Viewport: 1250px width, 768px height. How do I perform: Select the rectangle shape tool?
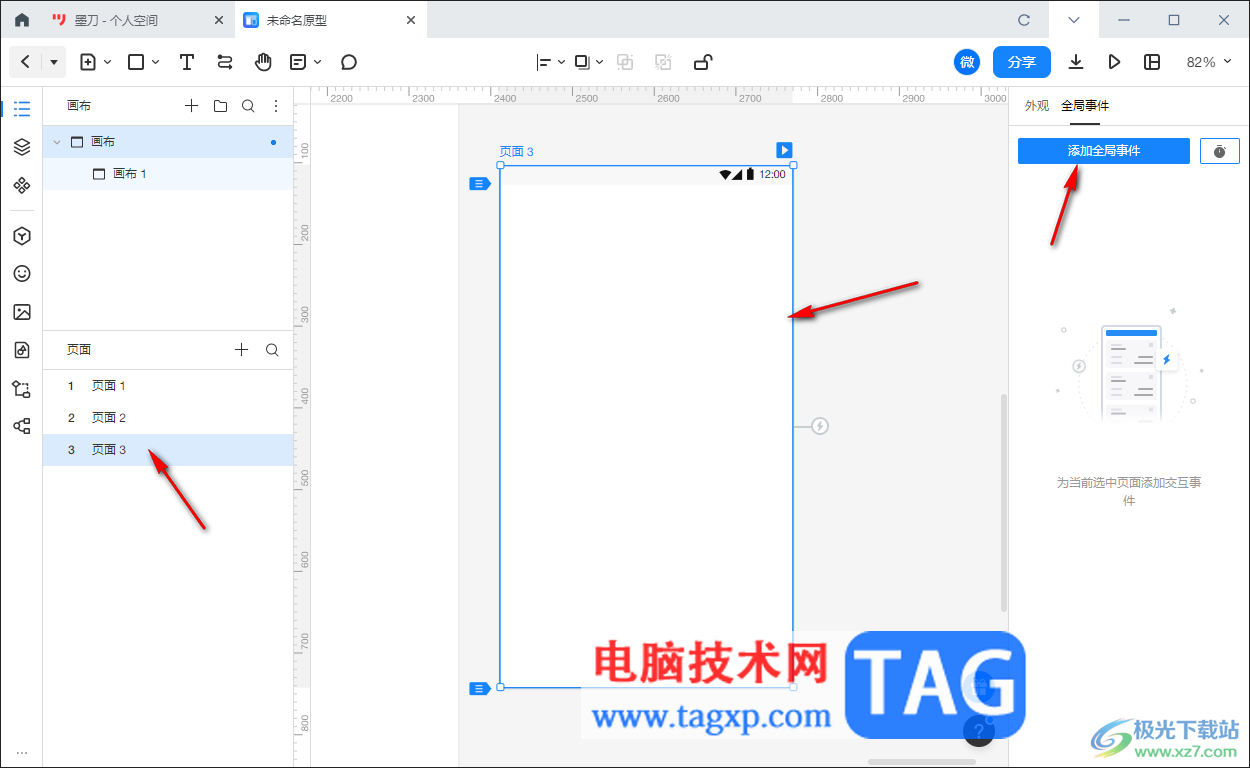coord(137,62)
